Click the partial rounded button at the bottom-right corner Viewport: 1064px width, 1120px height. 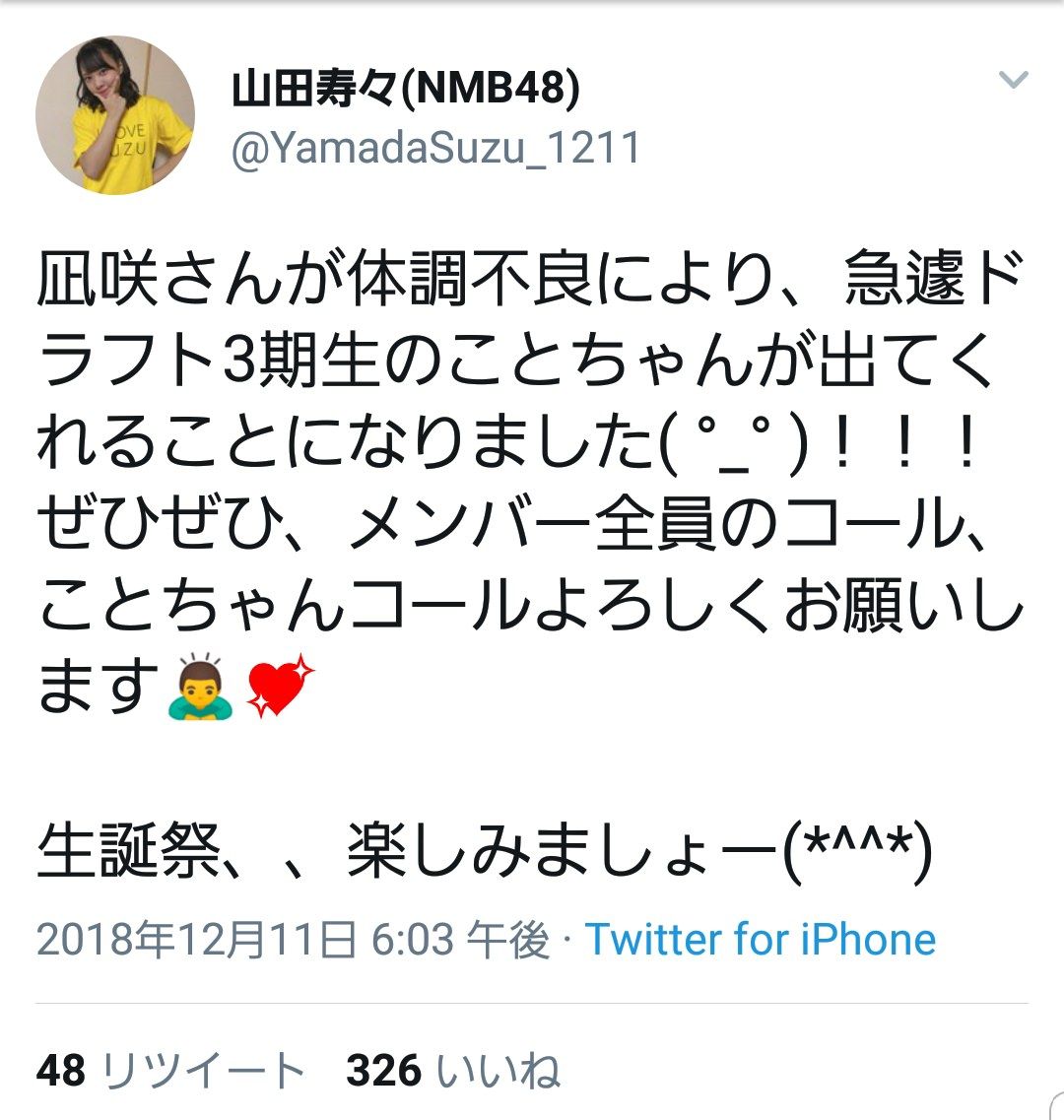tap(1056, 1105)
